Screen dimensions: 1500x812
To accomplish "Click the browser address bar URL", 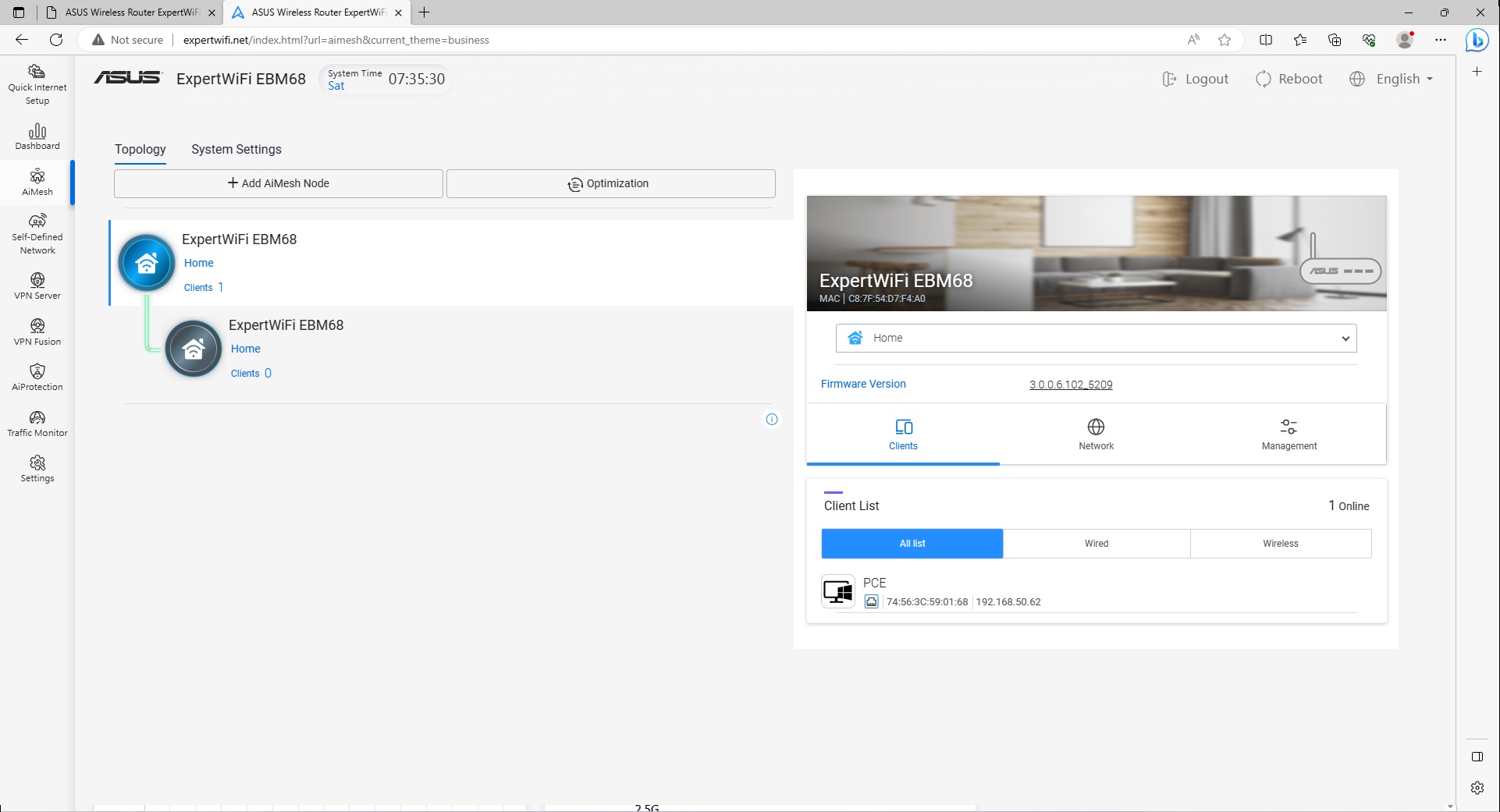I will click(336, 40).
